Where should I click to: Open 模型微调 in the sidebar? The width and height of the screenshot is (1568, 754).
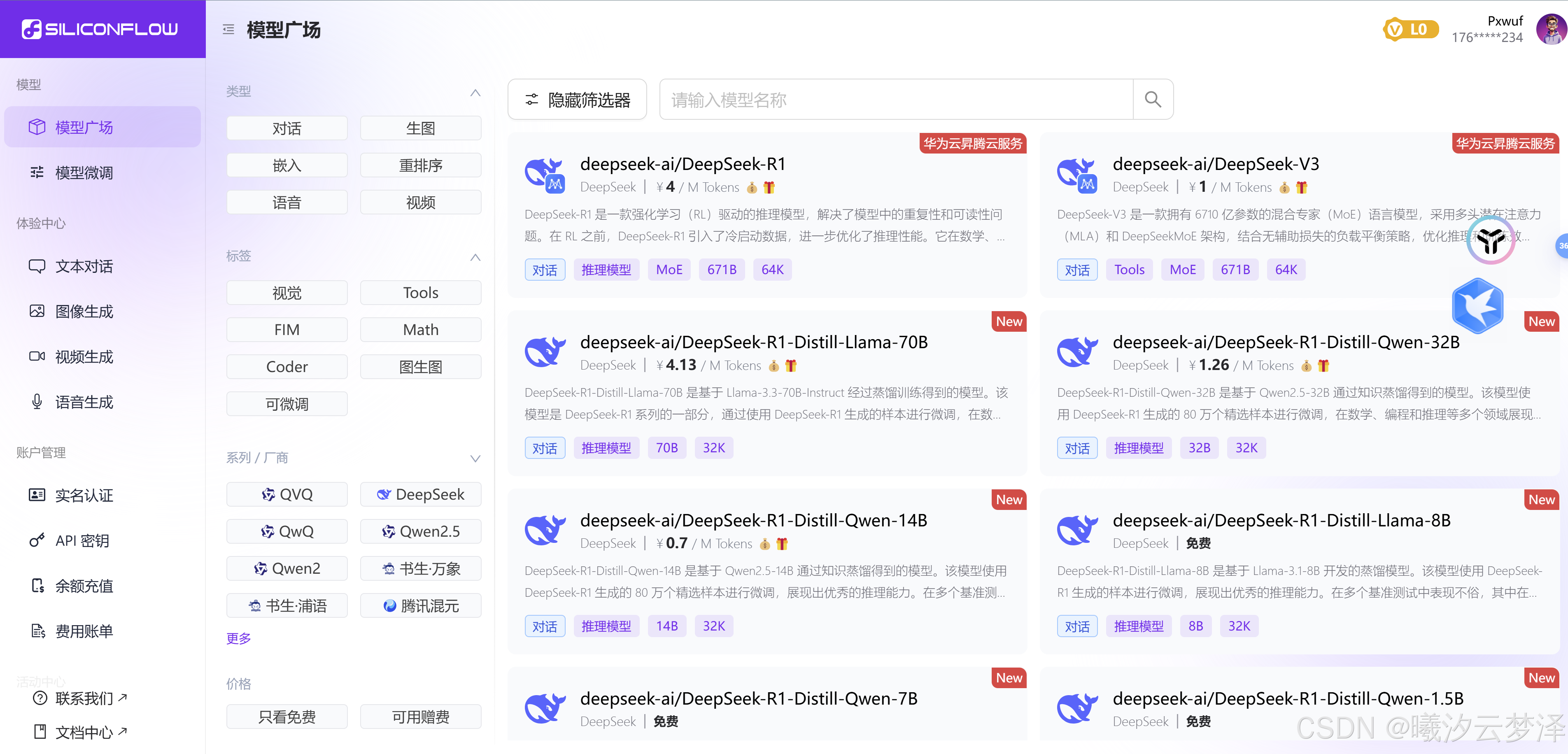coord(84,173)
